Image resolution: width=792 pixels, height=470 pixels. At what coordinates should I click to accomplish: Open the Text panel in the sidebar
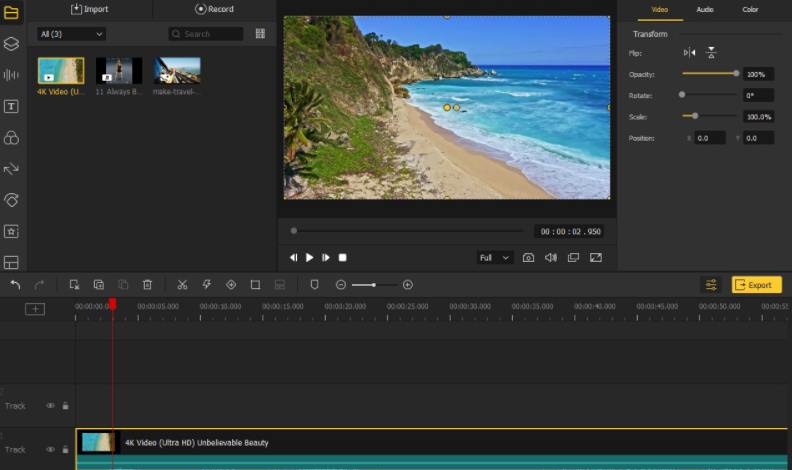pyautogui.click(x=11, y=106)
